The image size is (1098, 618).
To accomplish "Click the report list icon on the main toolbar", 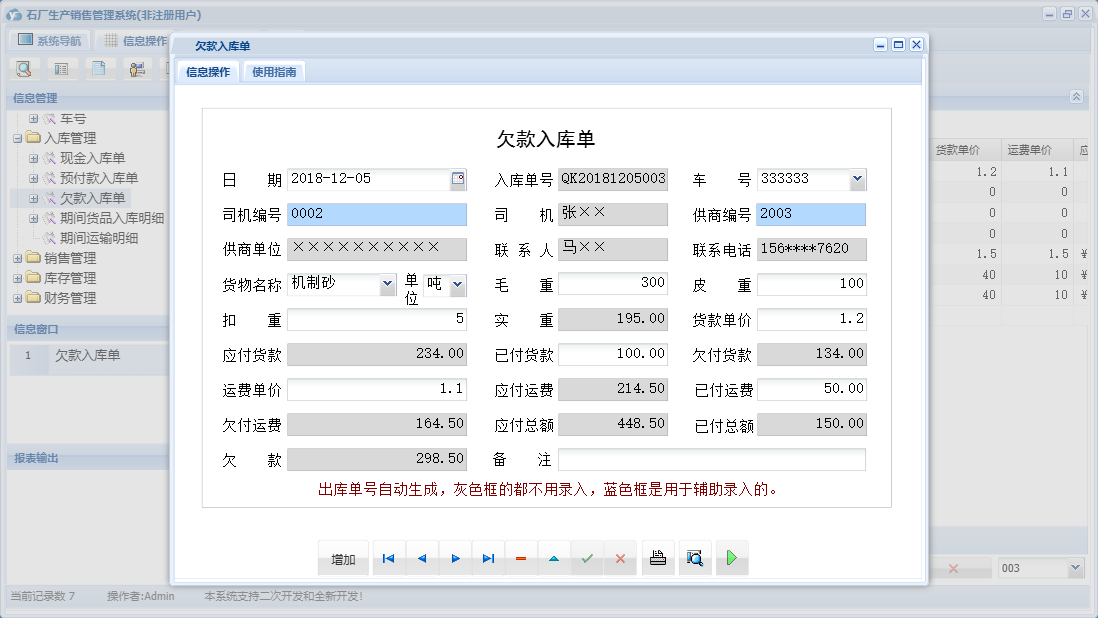I will [62, 68].
